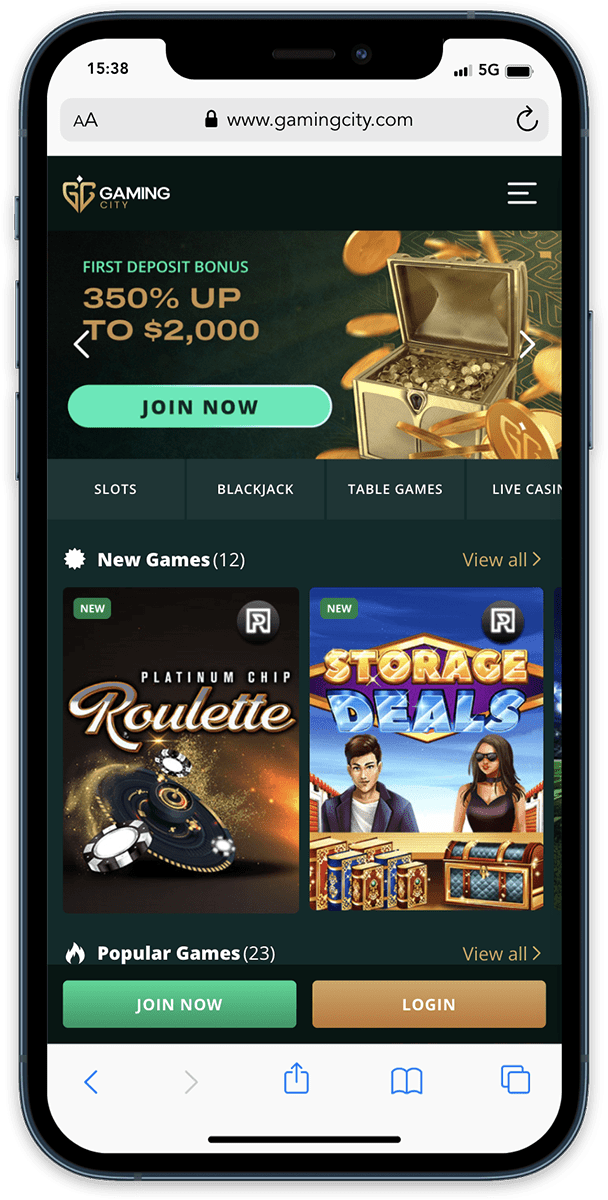608x1200 pixels.
Task: Click provider badge on Platinum Chip Roulette
Action: (258, 621)
